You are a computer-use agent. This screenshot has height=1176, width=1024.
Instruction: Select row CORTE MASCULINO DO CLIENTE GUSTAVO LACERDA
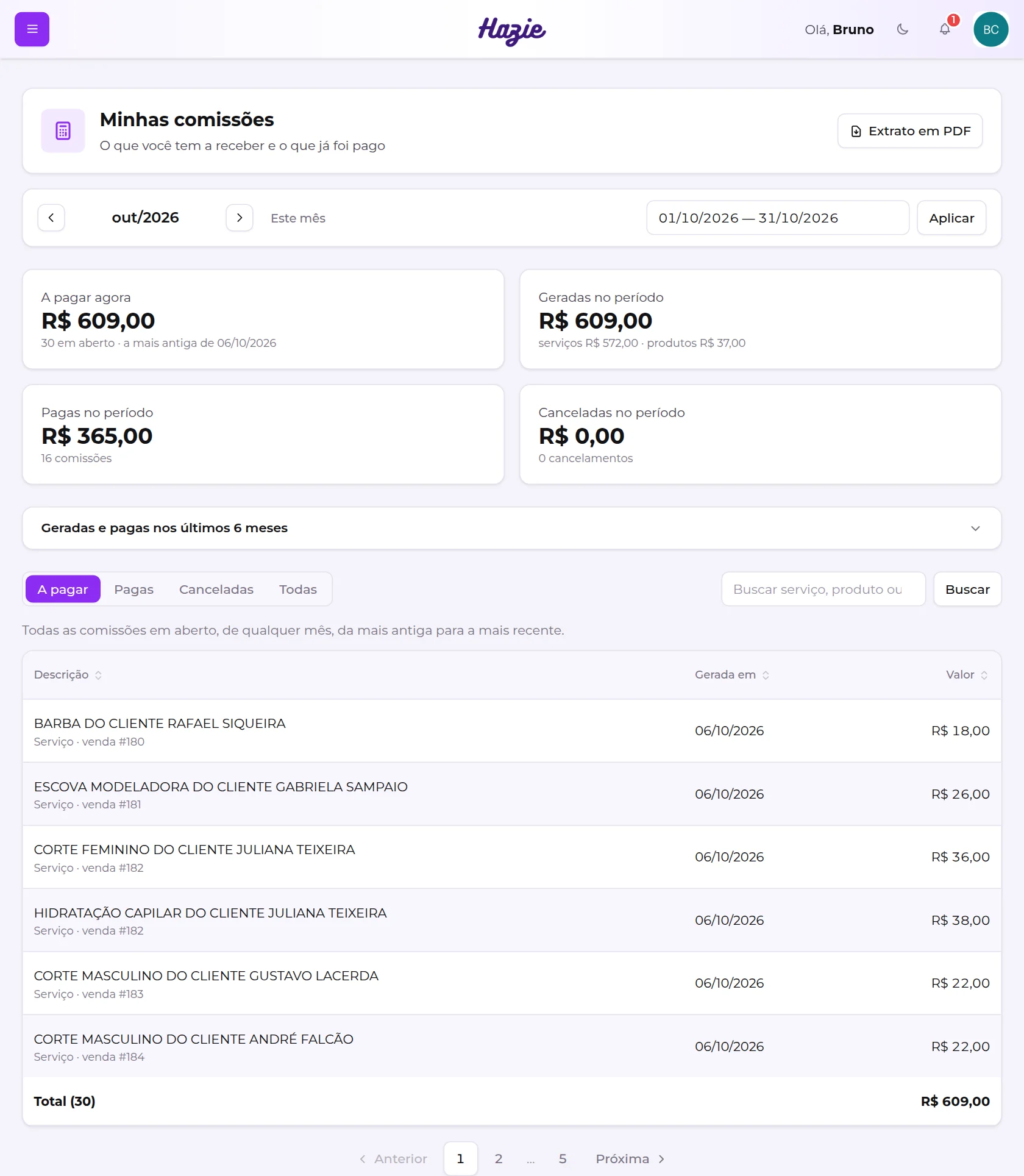(512, 983)
